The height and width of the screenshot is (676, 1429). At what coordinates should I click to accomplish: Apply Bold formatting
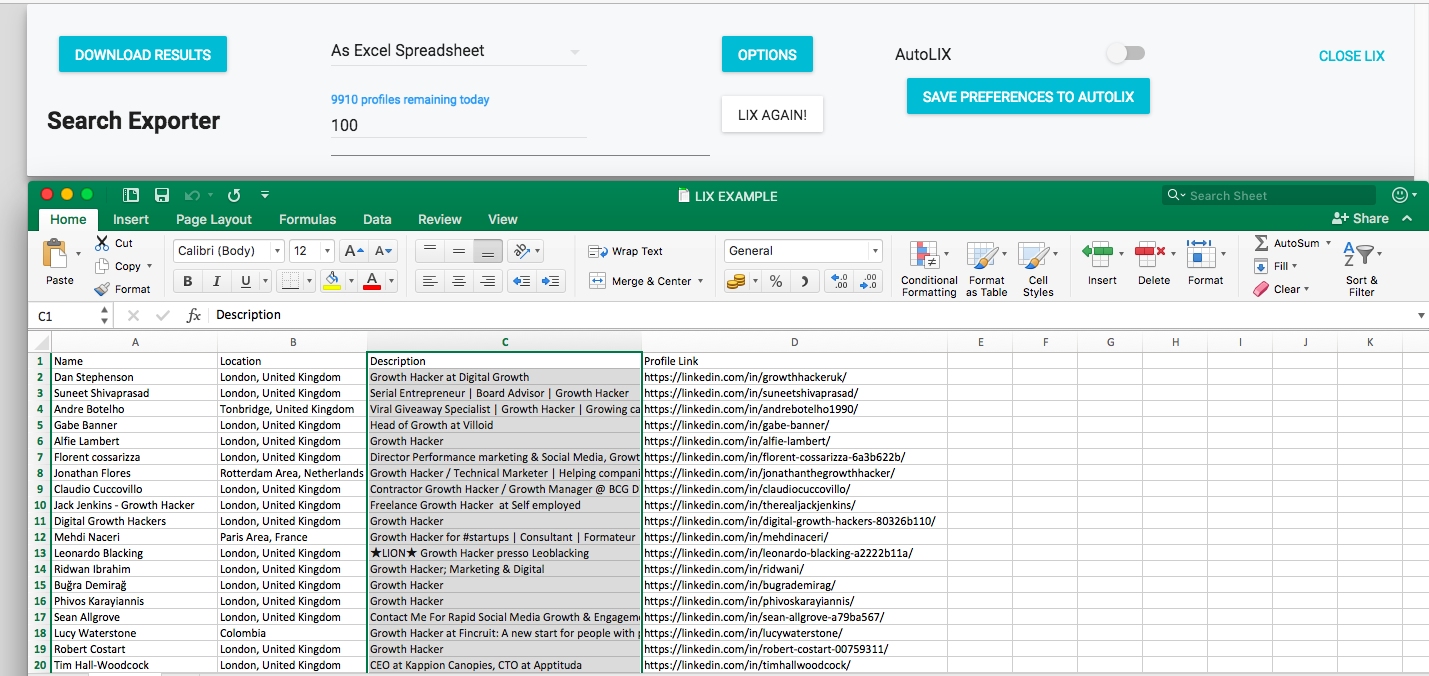point(187,282)
